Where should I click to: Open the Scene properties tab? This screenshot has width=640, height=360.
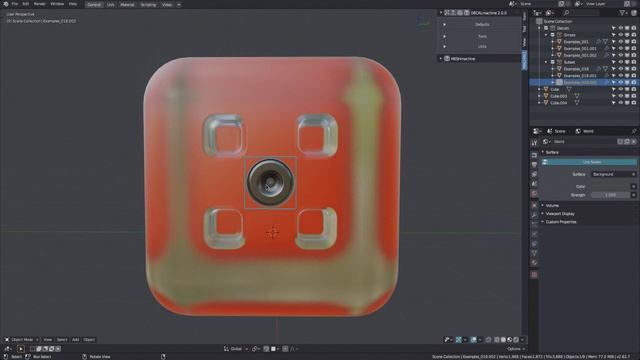tap(534, 184)
